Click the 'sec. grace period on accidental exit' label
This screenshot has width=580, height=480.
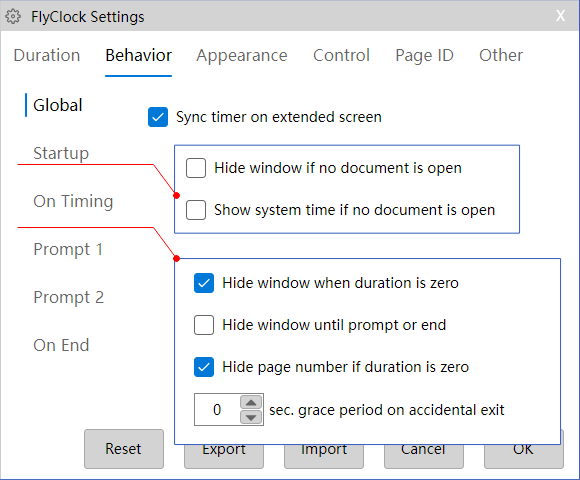(x=387, y=410)
